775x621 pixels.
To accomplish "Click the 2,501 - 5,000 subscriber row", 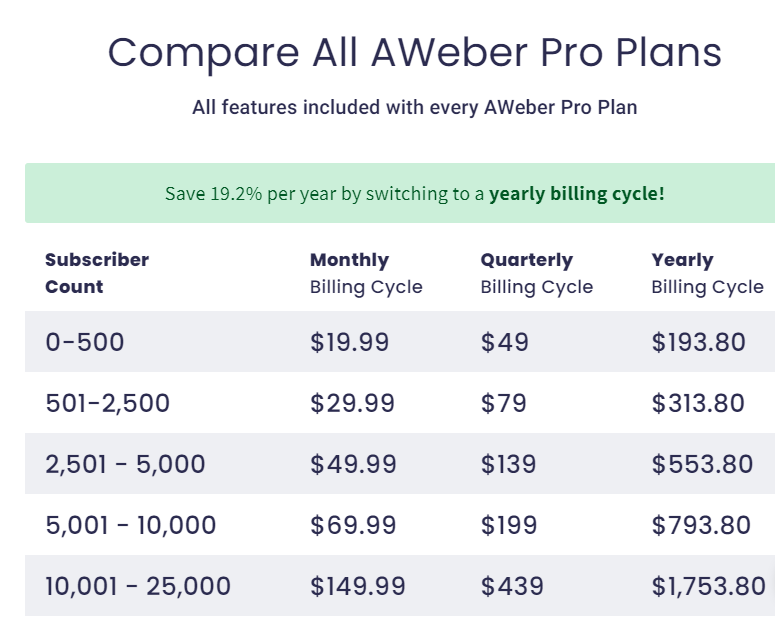I will click(x=125, y=464).
